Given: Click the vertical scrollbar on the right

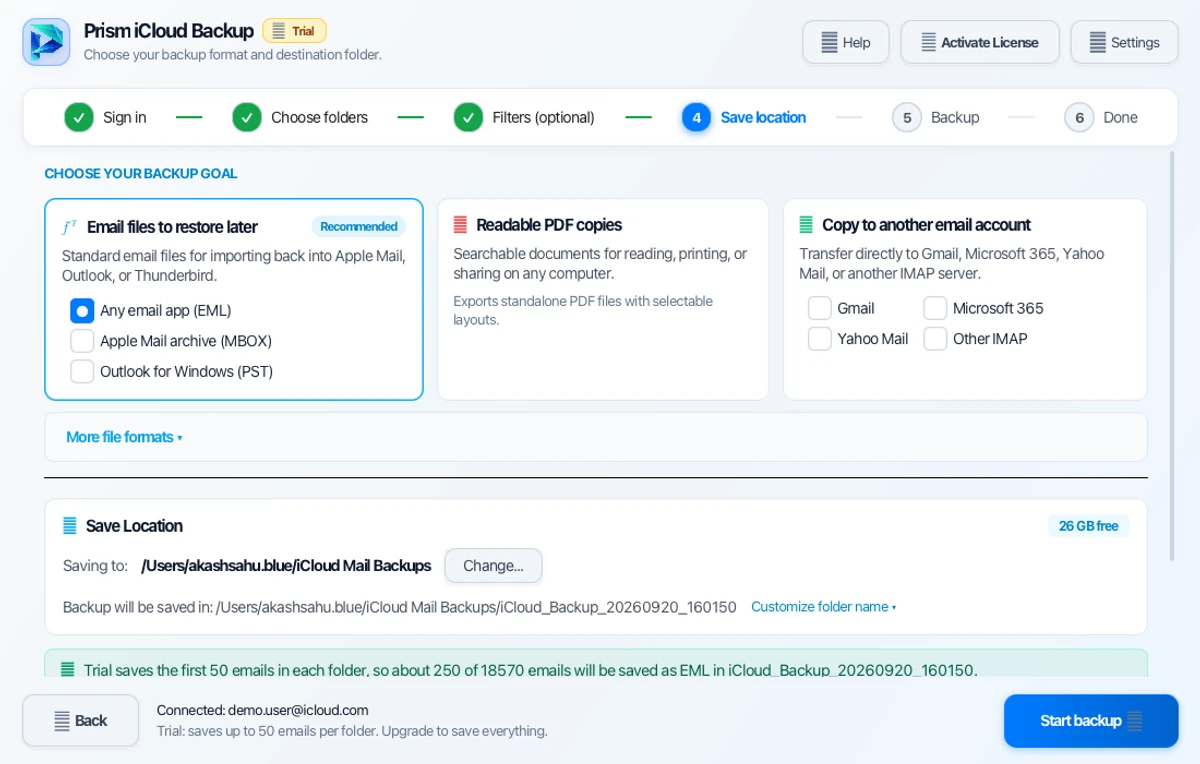Looking at the screenshot, I should pyautogui.click(x=1173, y=356).
